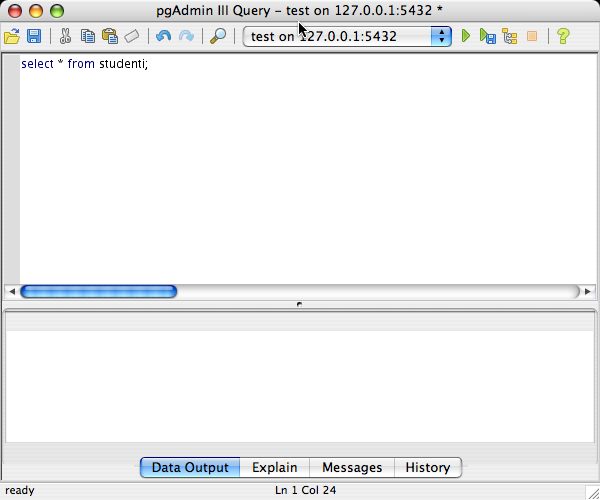Clear the edit window with the eraser icon

pyautogui.click(x=132, y=37)
